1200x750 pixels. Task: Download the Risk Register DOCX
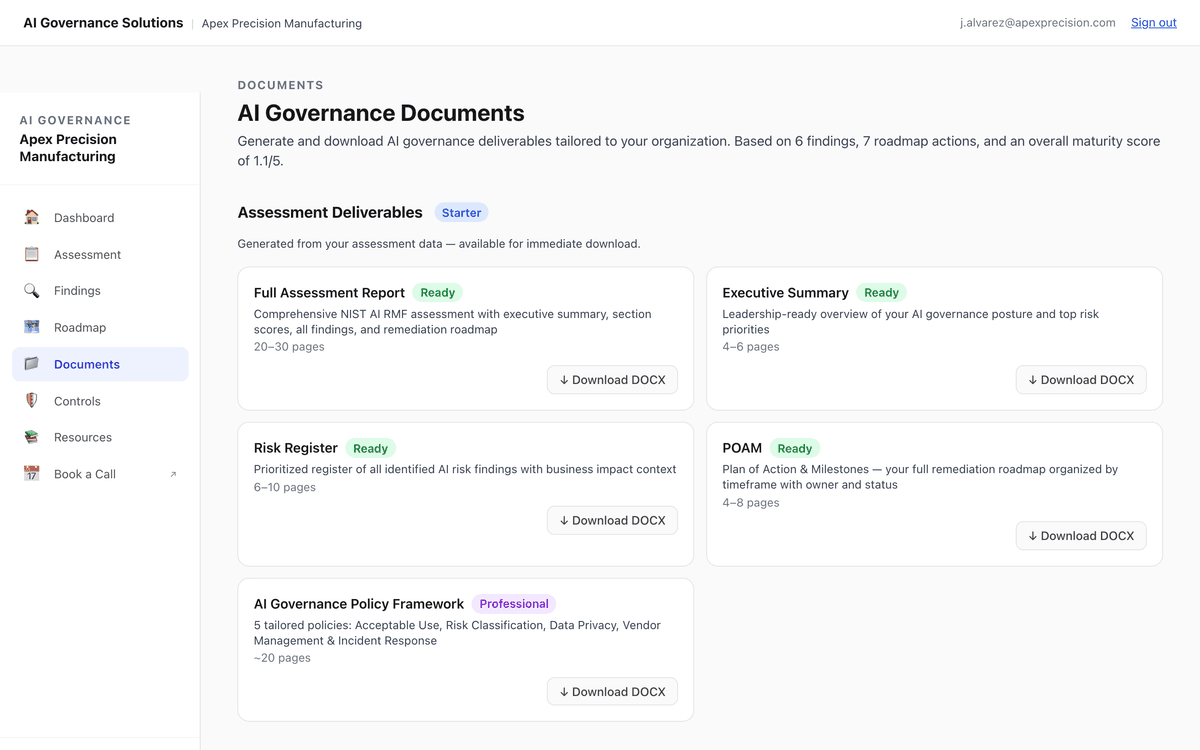pos(612,520)
